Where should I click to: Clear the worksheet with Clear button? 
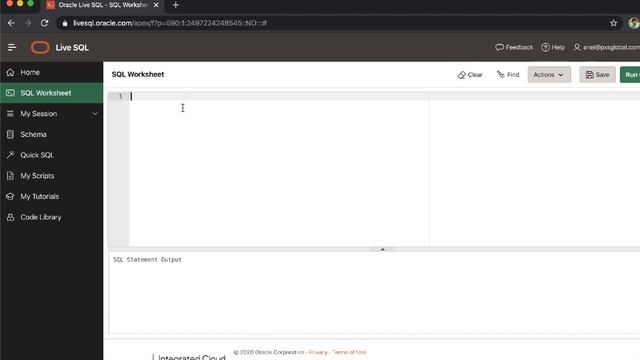pyautogui.click(x=470, y=75)
